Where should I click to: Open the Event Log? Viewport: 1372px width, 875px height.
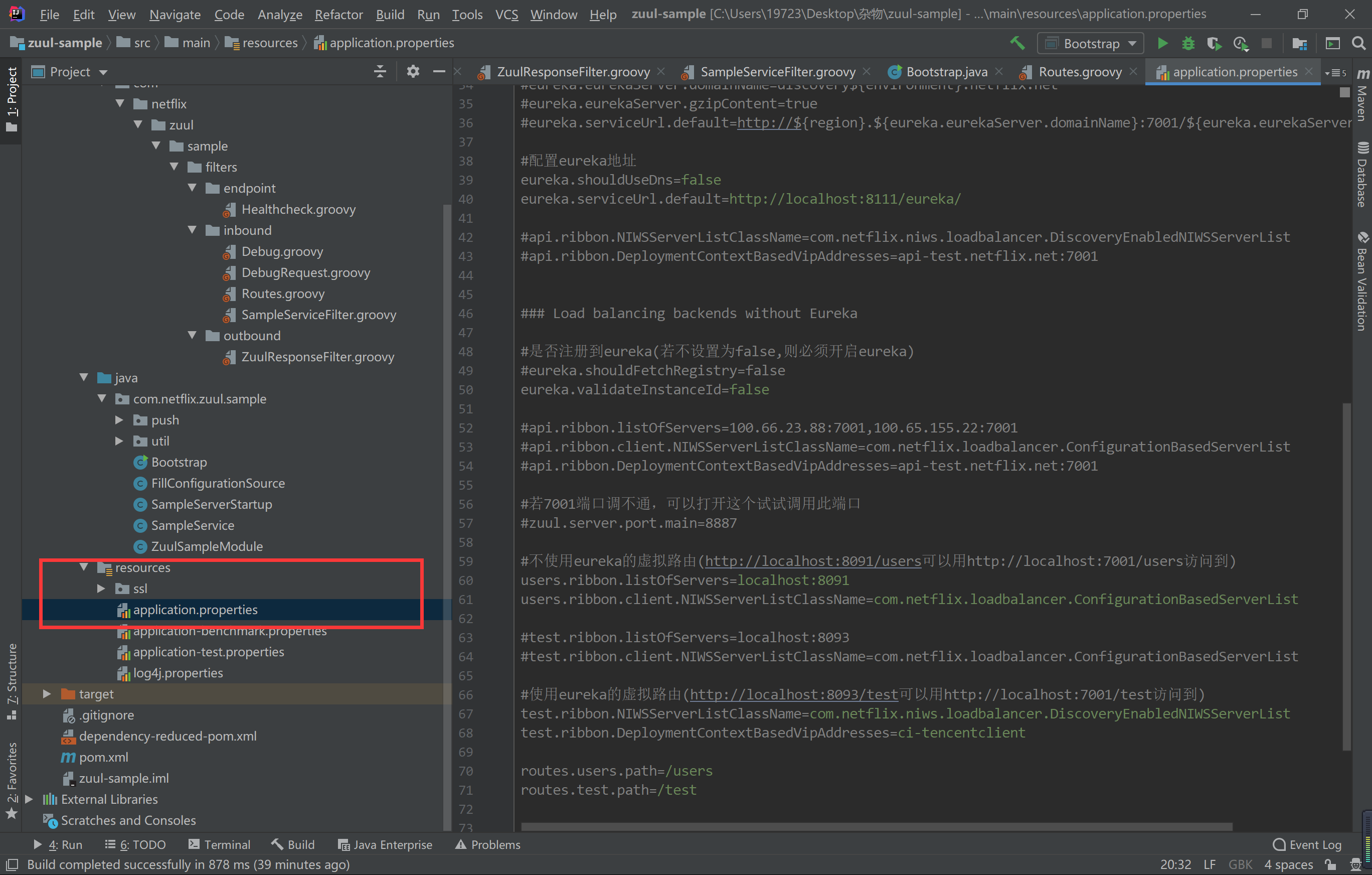pyautogui.click(x=1307, y=844)
